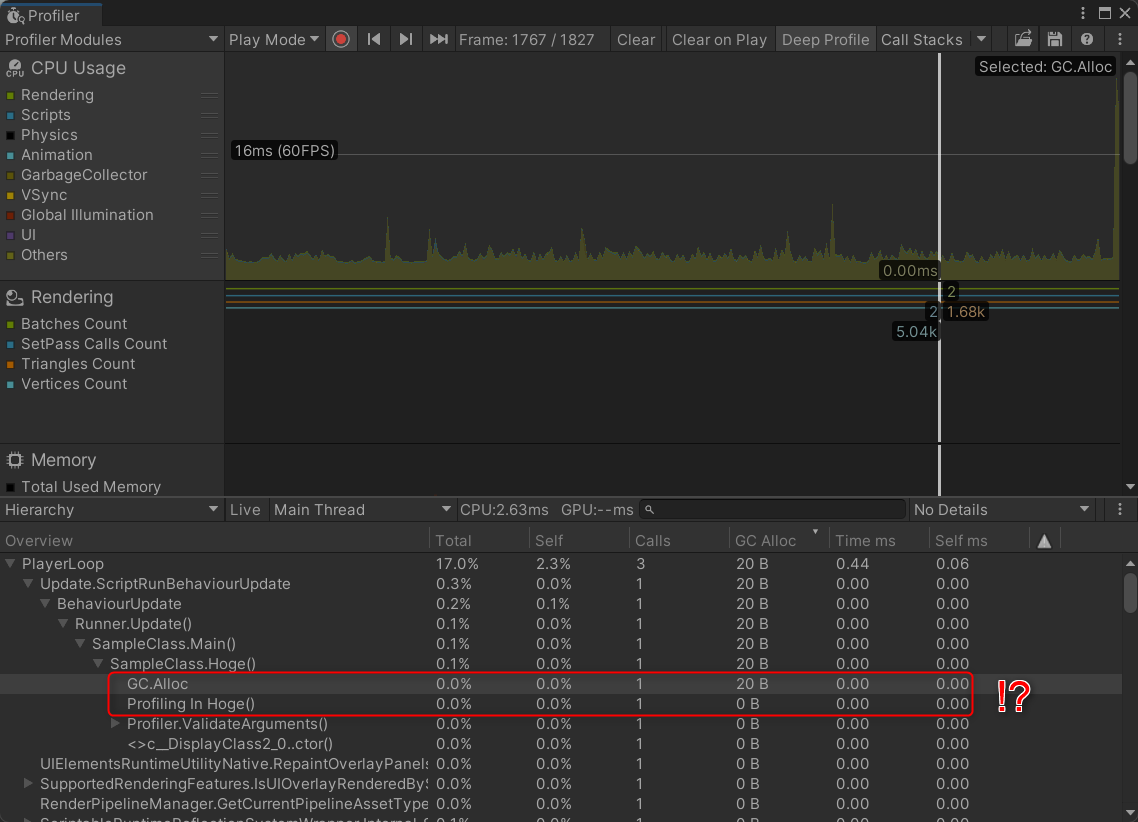Collapse the SampleClass.Main() node

(x=81, y=644)
